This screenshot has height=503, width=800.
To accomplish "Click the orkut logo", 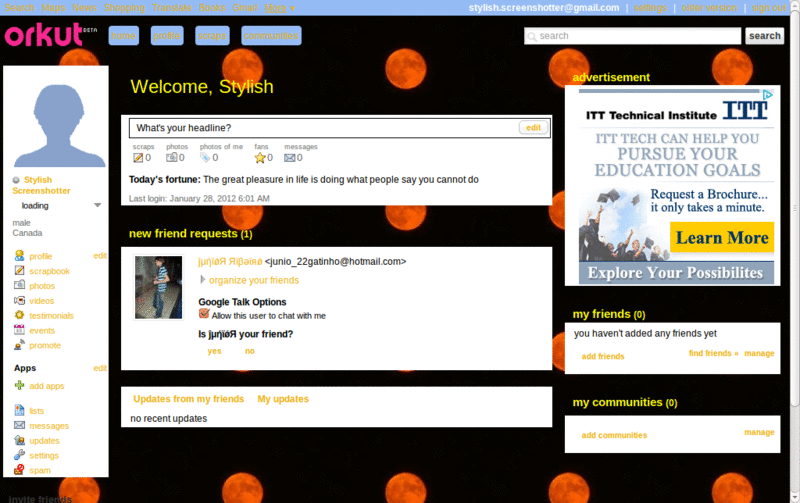I will click(51, 35).
